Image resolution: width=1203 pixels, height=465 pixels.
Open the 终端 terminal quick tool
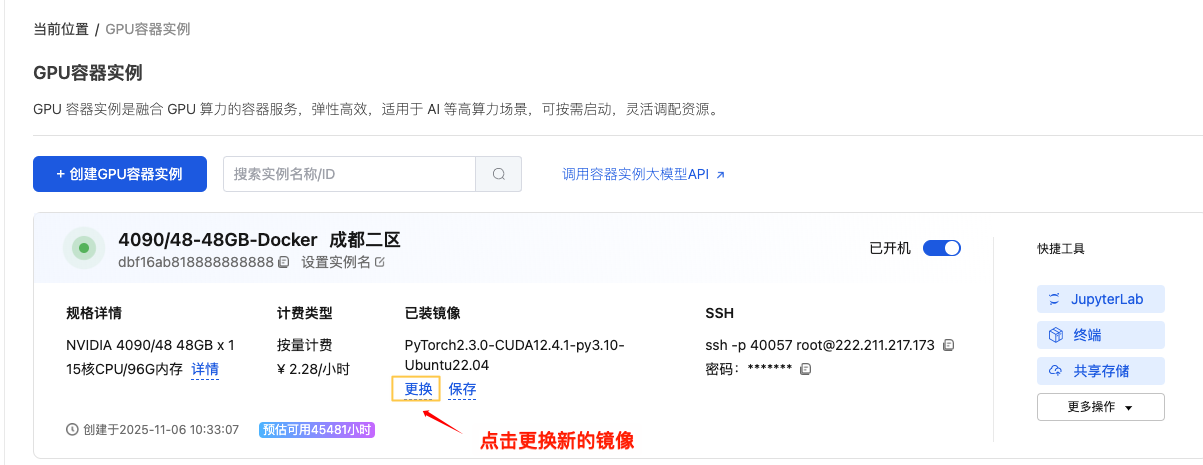tap(1100, 335)
